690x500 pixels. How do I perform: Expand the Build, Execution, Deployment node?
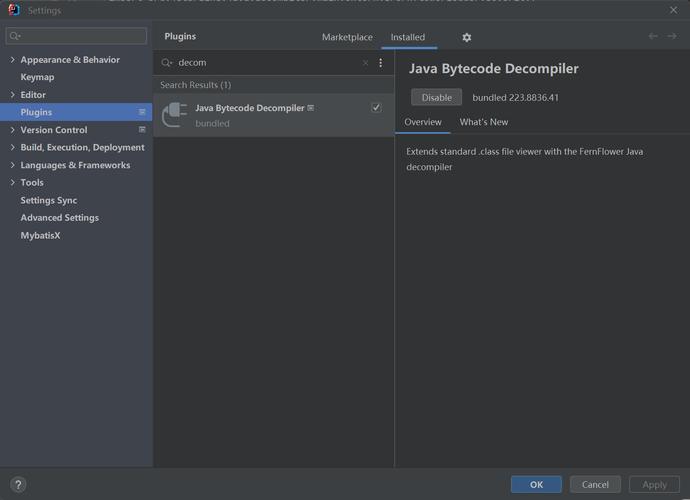[x=12, y=147]
